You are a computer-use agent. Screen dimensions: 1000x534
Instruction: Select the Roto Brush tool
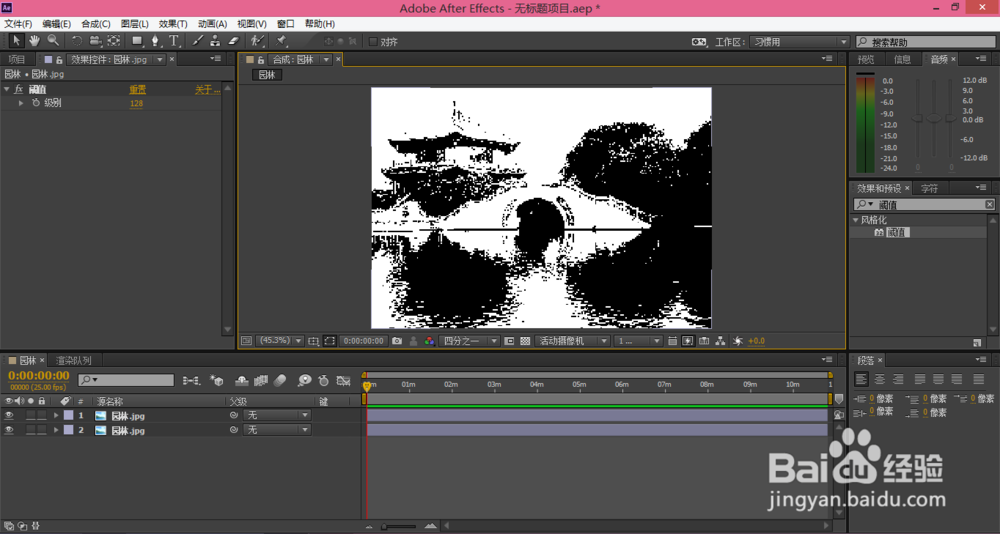[256, 41]
